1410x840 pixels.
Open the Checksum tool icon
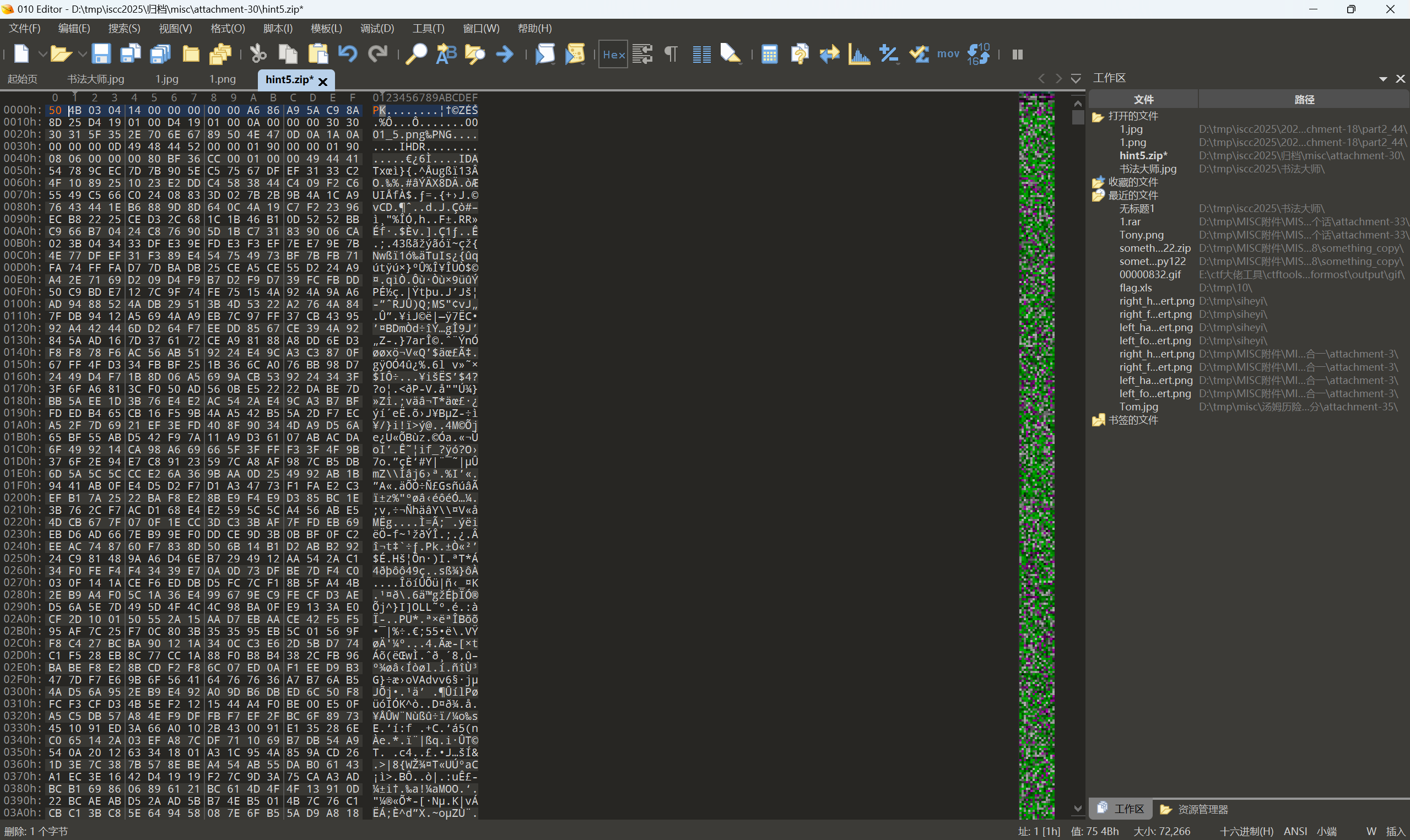click(x=919, y=55)
